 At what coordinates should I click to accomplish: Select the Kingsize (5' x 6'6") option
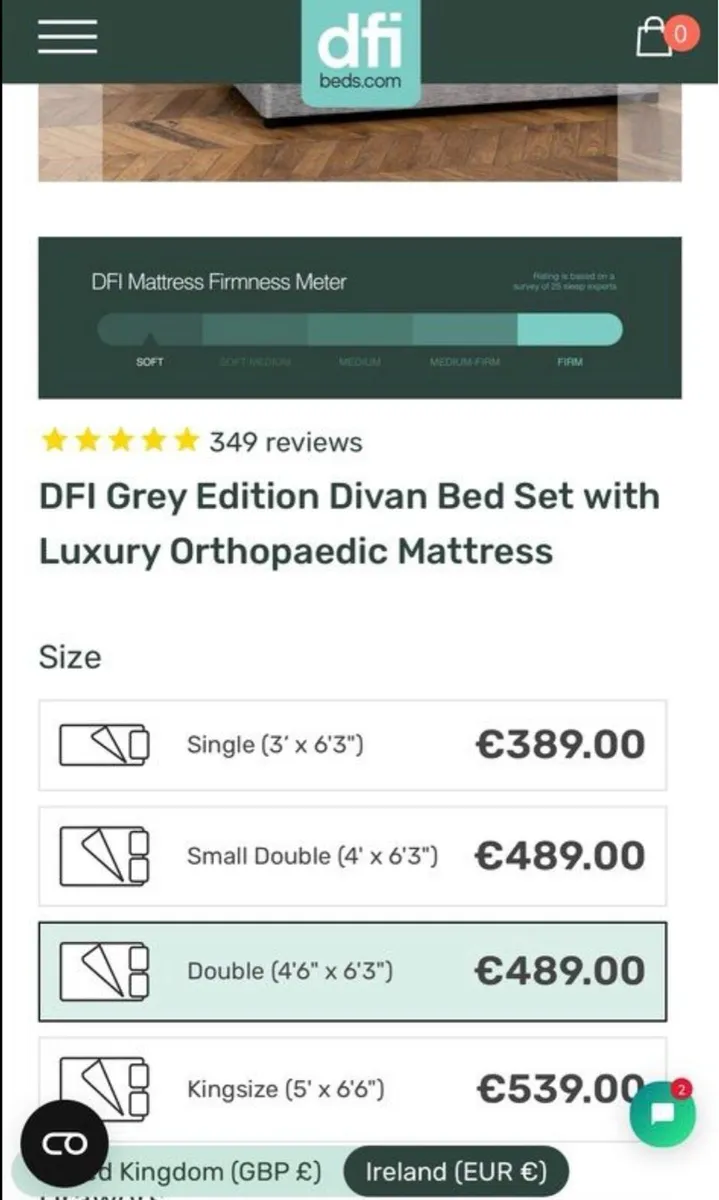click(x=352, y=1089)
